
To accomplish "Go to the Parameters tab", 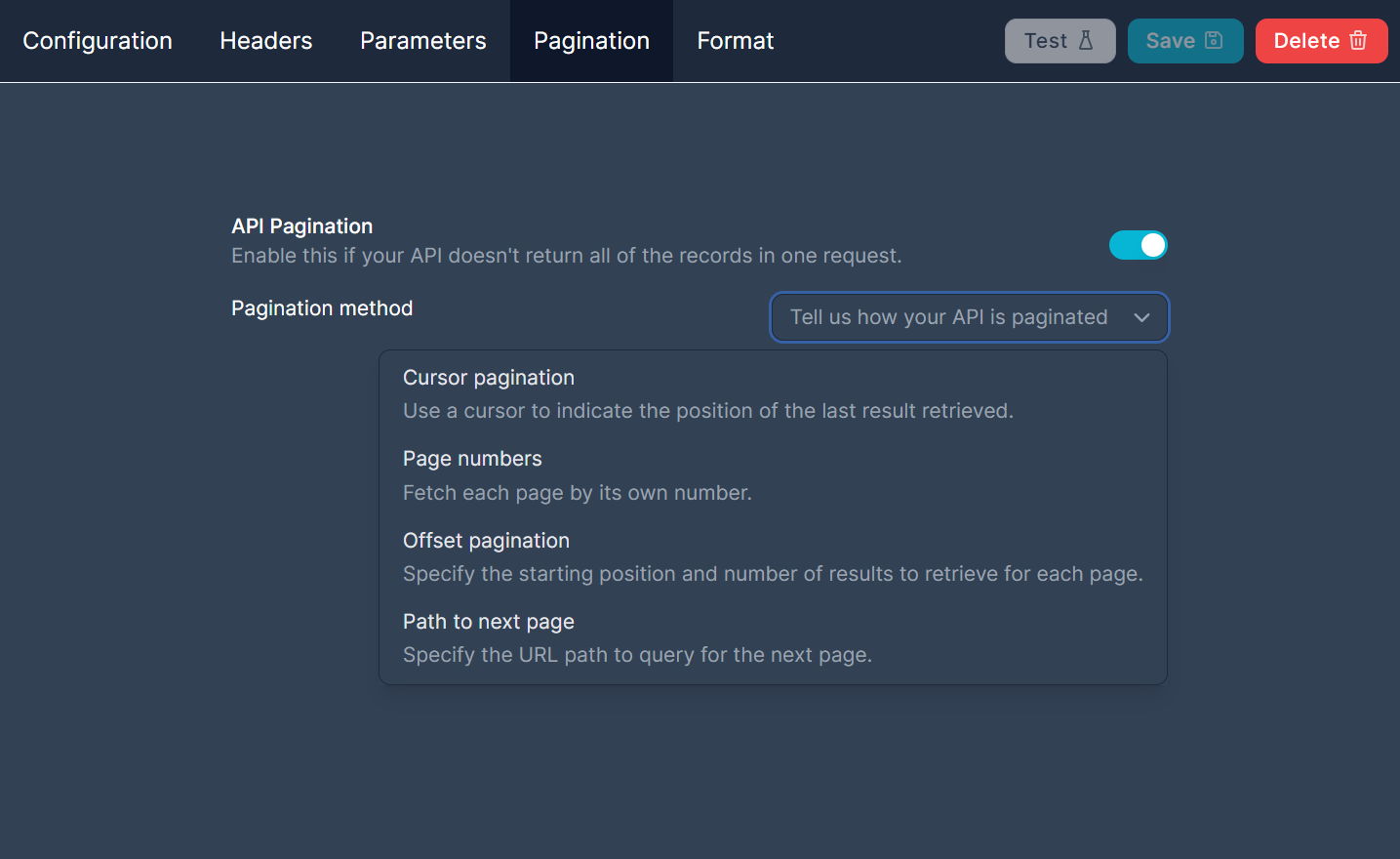I will tap(422, 41).
